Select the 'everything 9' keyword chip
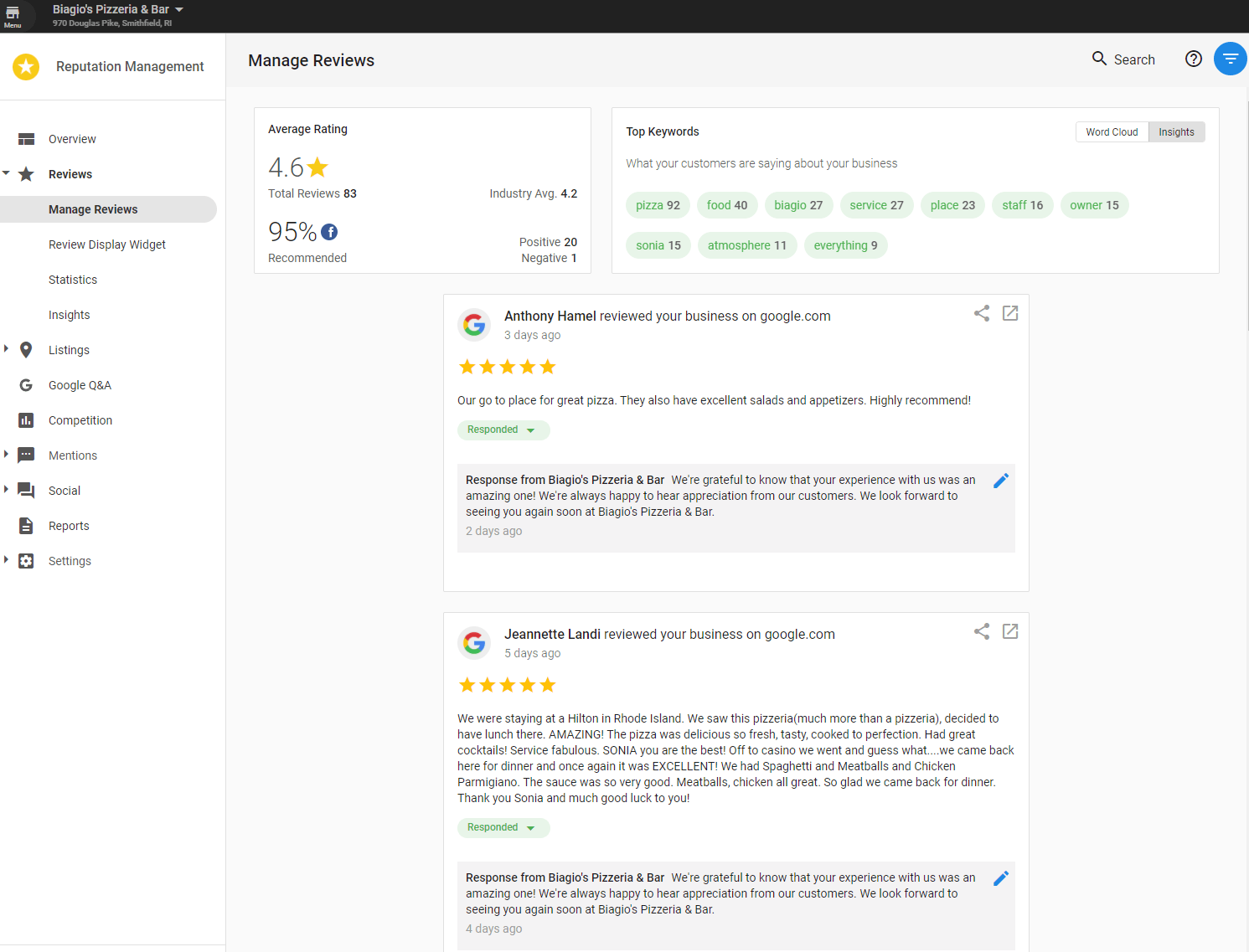This screenshot has width=1249, height=952. pos(845,245)
